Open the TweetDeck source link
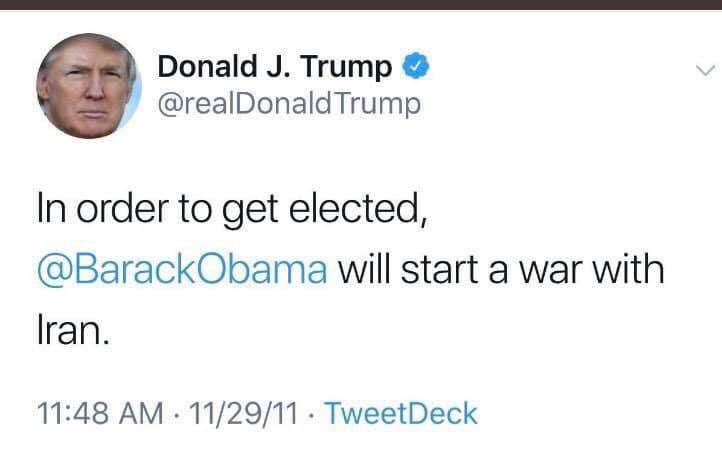Image resolution: width=722 pixels, height=455 pixels. [402, 413]
